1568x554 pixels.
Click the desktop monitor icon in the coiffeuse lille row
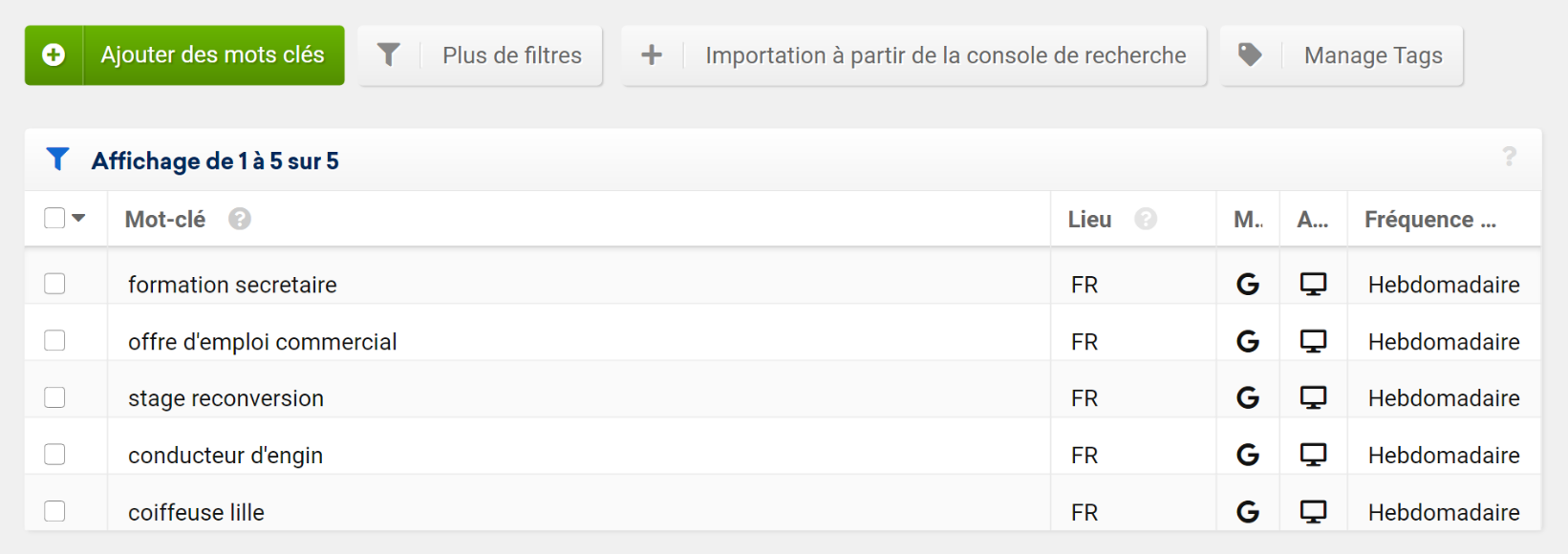(x=1314, y=512)
